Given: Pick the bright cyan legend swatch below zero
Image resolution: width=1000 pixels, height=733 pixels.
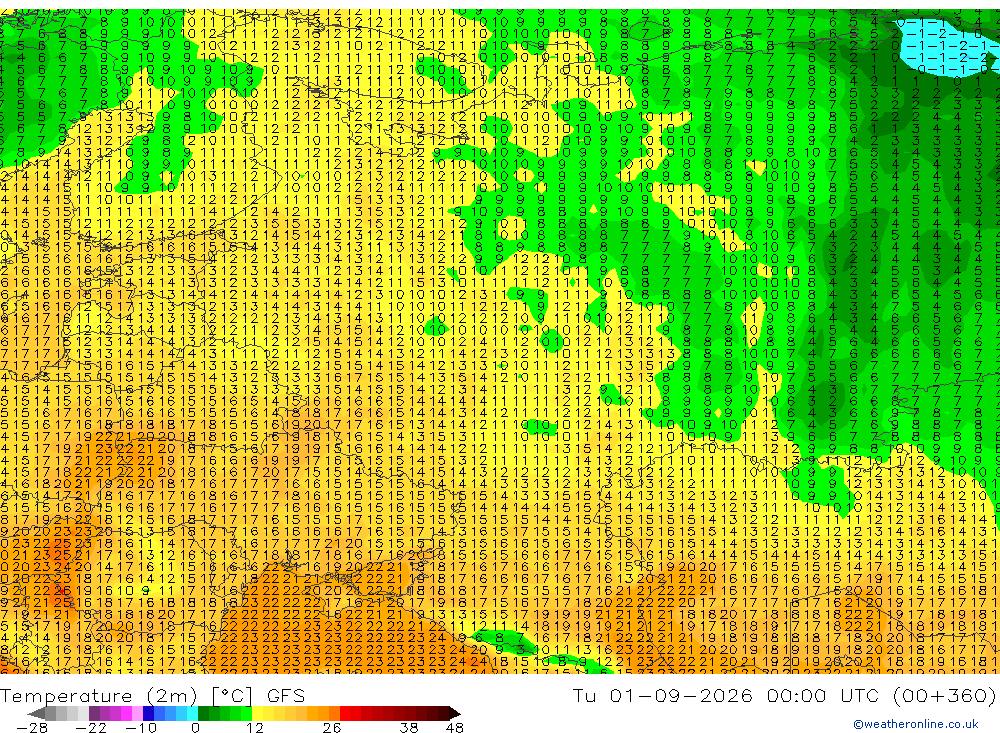Looking at the screenshot, I should (192, 713).
